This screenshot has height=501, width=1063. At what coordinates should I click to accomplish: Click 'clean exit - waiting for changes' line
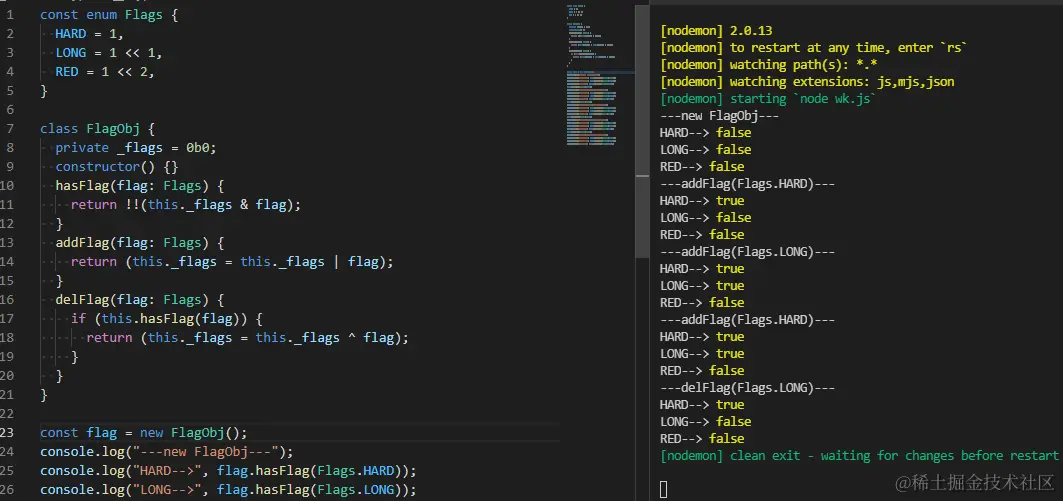pyautogui.click(x=859, y=455)
